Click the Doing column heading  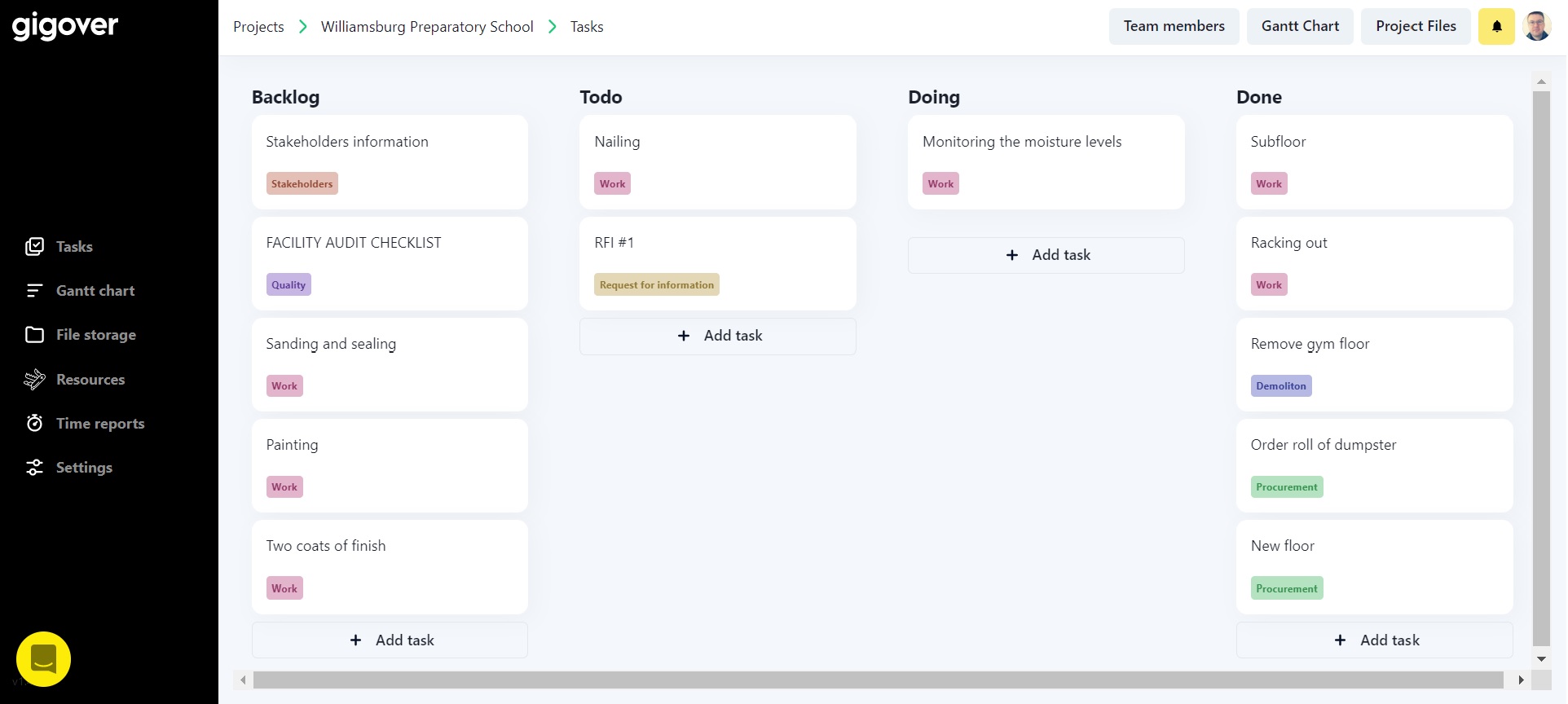point(934,97)
